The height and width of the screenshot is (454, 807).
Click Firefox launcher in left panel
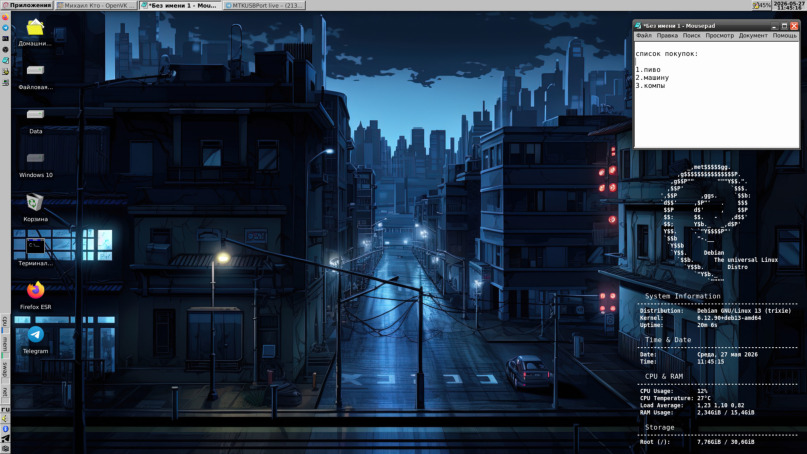[x=5, y=17]
